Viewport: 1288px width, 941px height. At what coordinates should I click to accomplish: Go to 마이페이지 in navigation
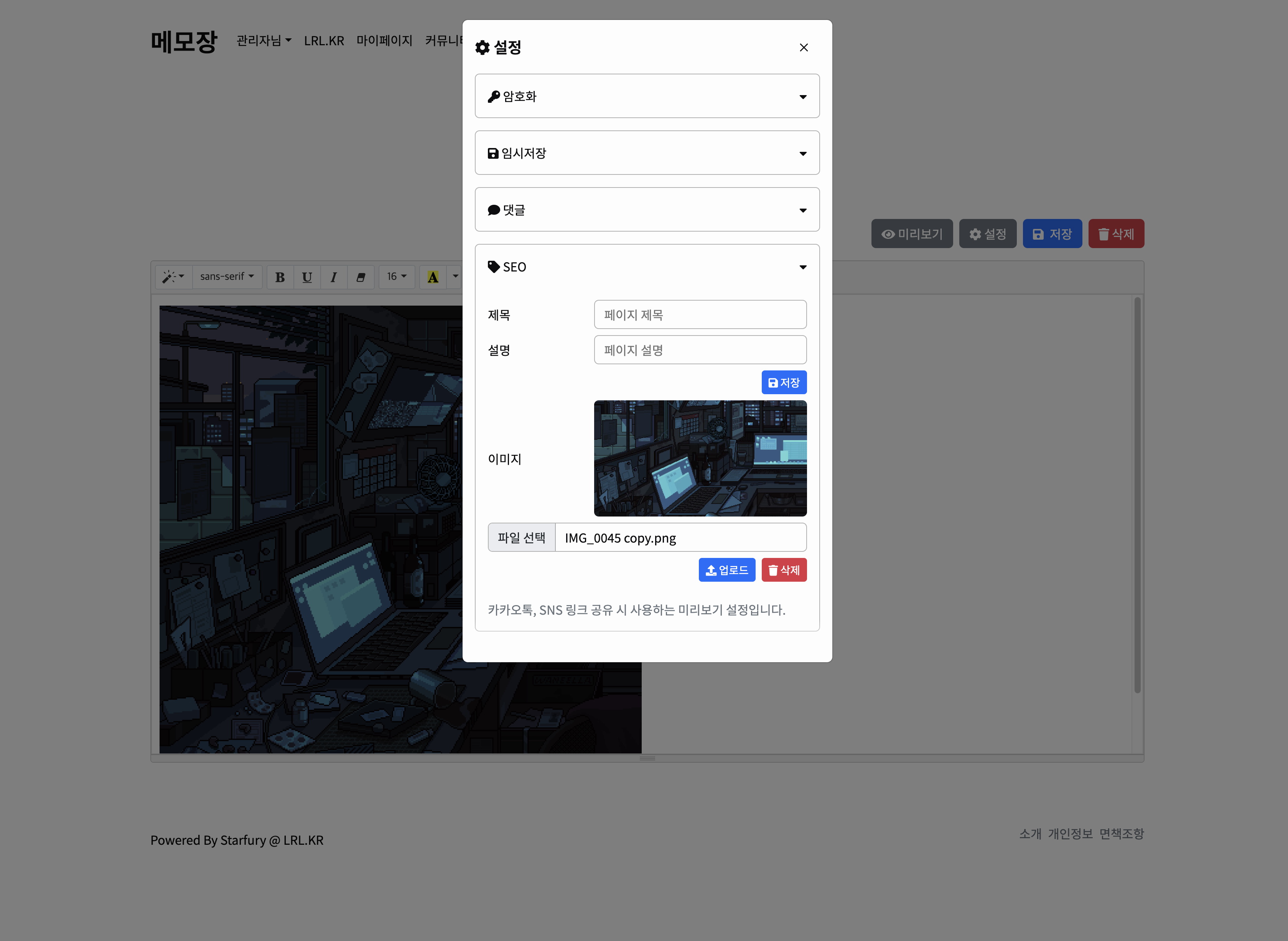pos(384,40)
